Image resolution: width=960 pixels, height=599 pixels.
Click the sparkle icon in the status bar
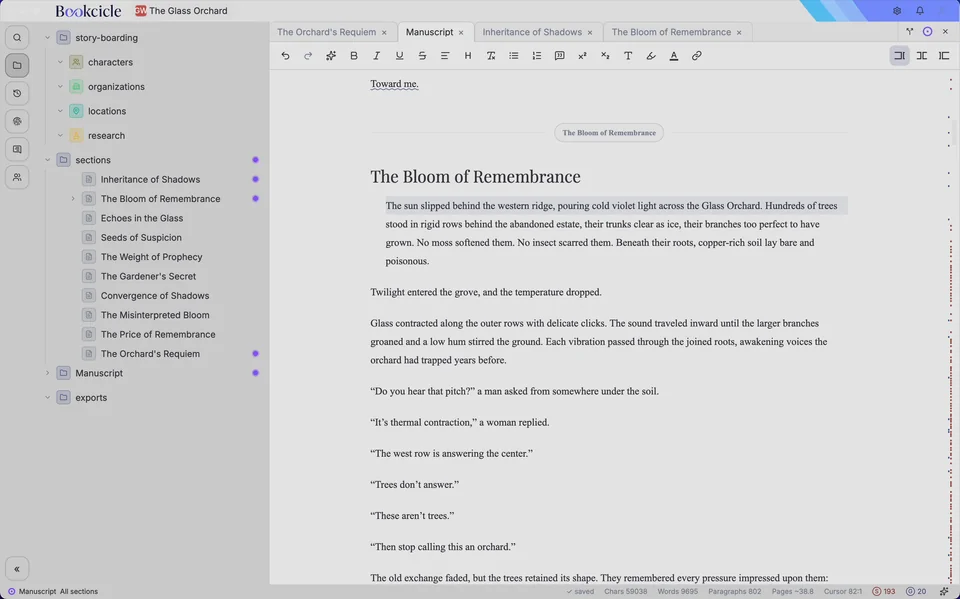coord(944,592)
